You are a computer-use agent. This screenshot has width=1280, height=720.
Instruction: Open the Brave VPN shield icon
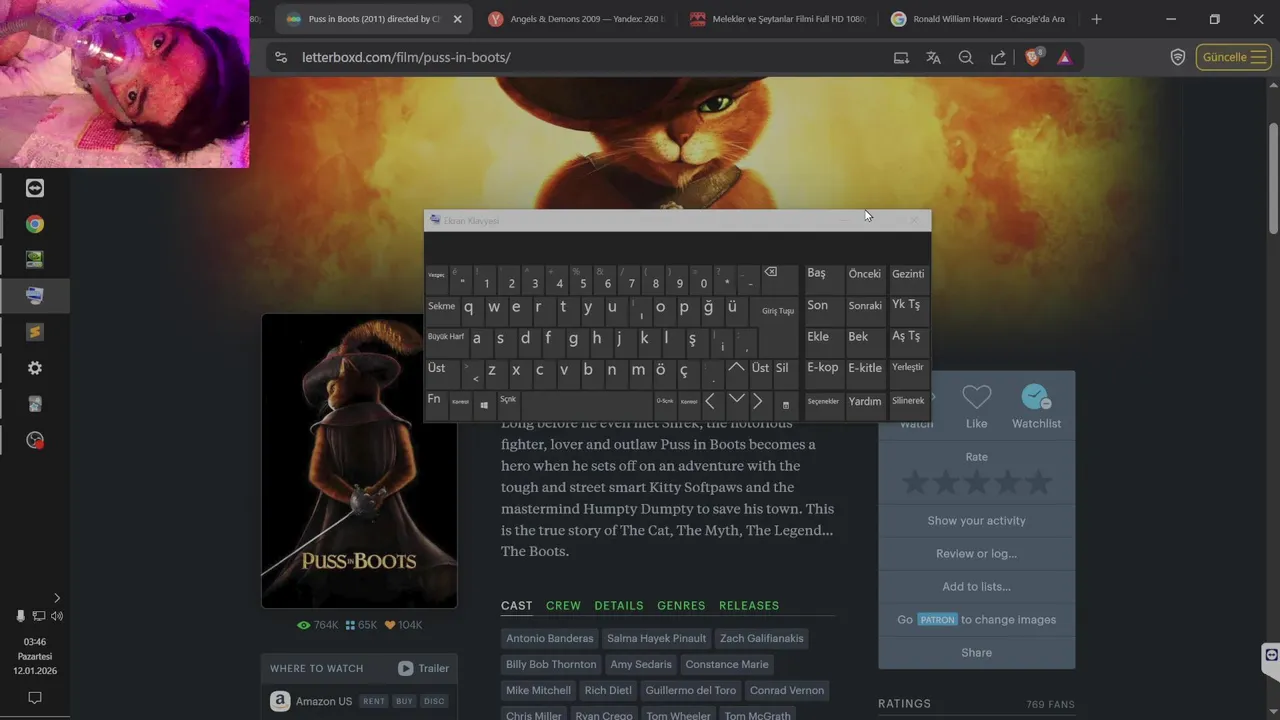(1178, 57)
